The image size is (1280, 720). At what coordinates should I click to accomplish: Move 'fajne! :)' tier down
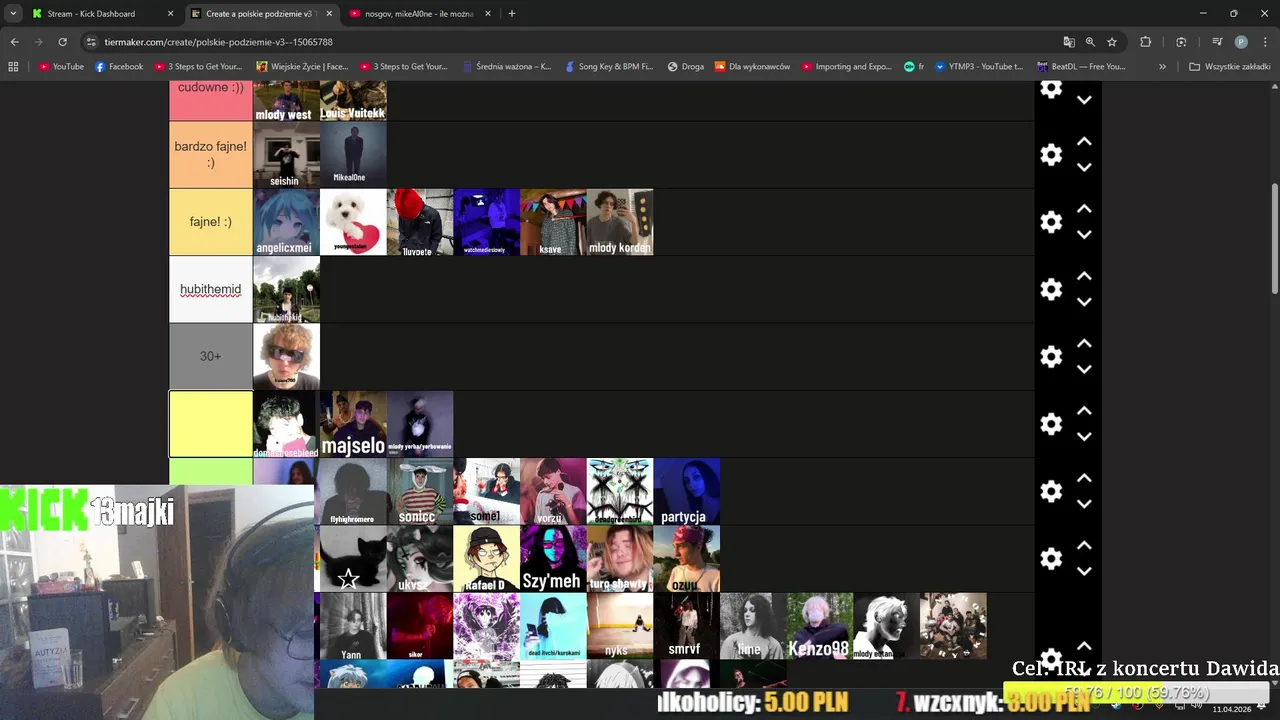[x=1084, y=235]
